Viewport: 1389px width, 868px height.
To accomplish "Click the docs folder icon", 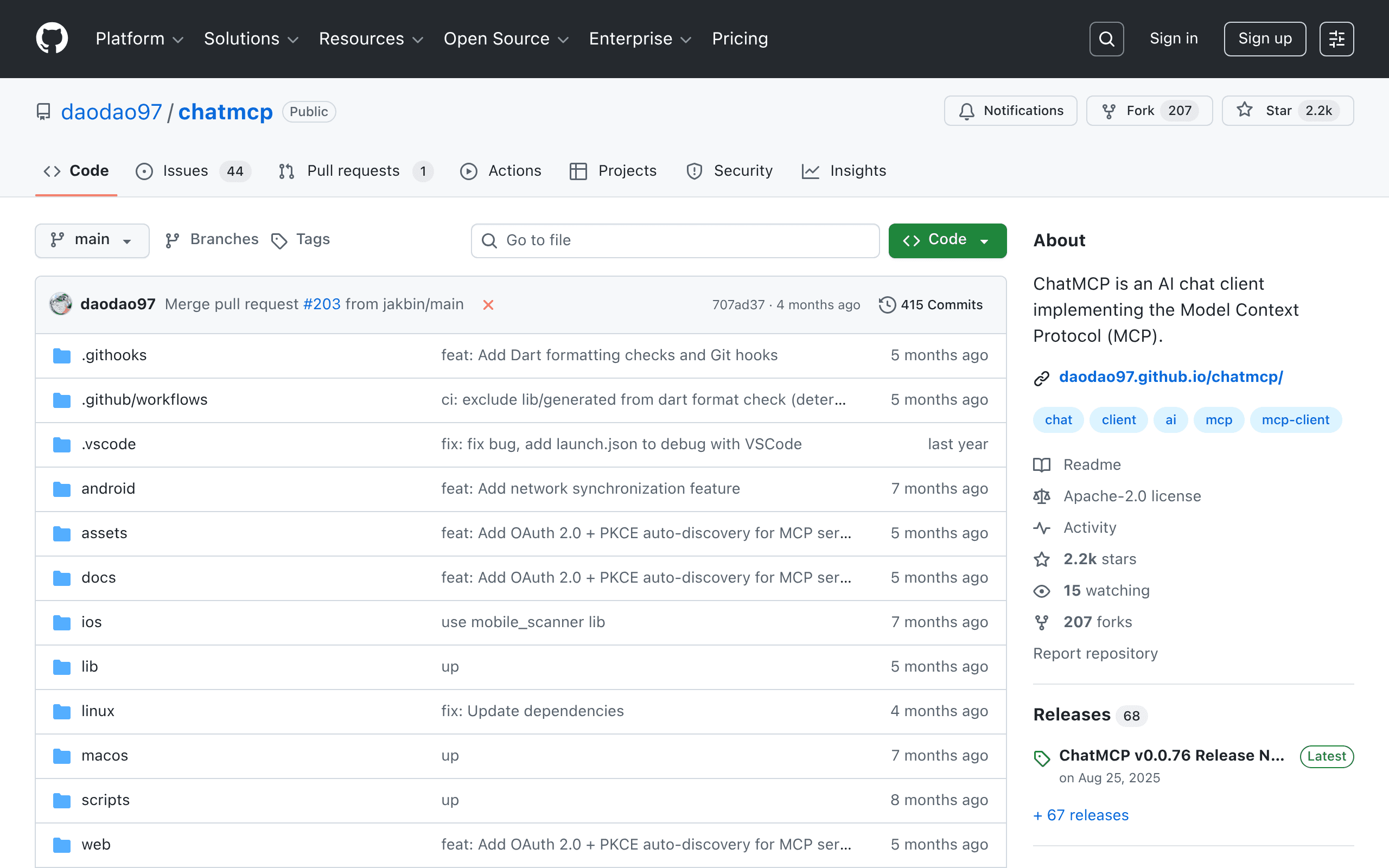I will [x=61, y=578].
